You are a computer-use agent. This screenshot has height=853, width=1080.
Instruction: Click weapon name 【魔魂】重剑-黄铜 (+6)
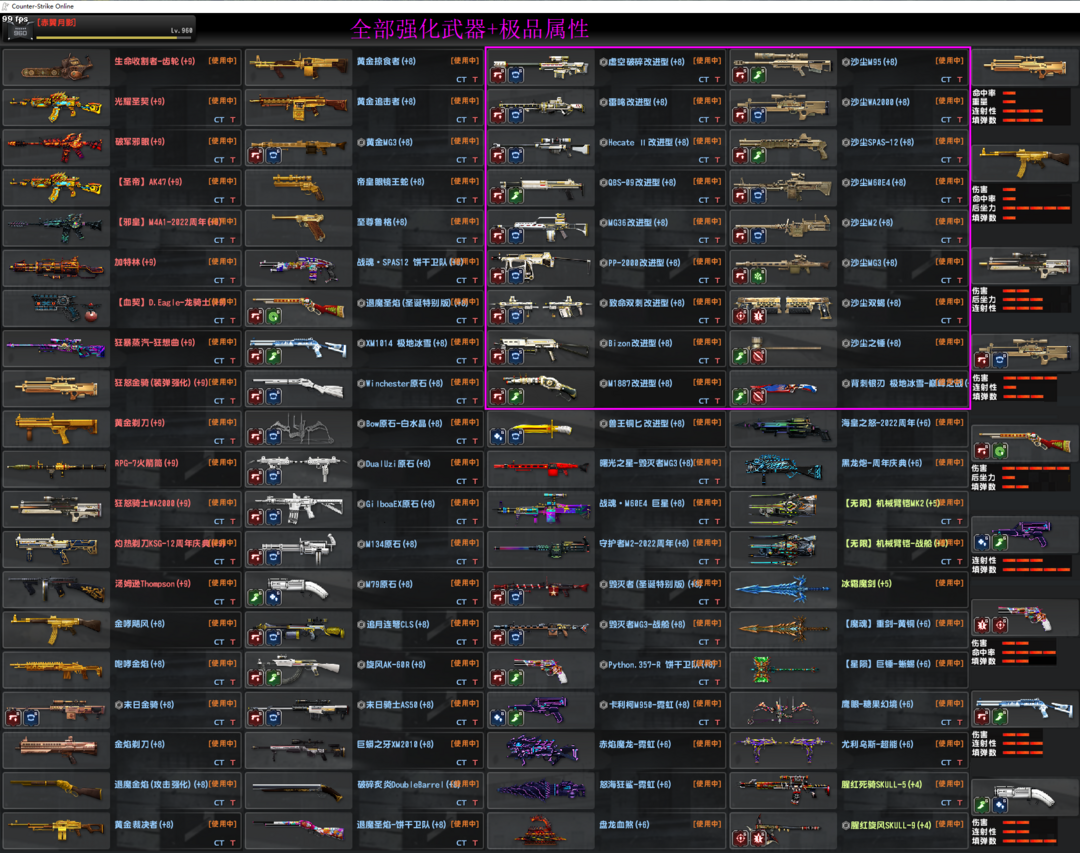[887, 624]
